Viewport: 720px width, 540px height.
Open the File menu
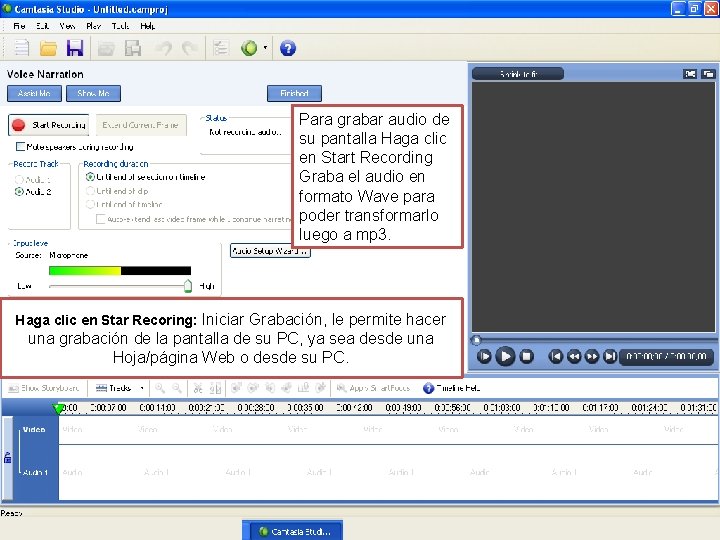click(19, 26)
